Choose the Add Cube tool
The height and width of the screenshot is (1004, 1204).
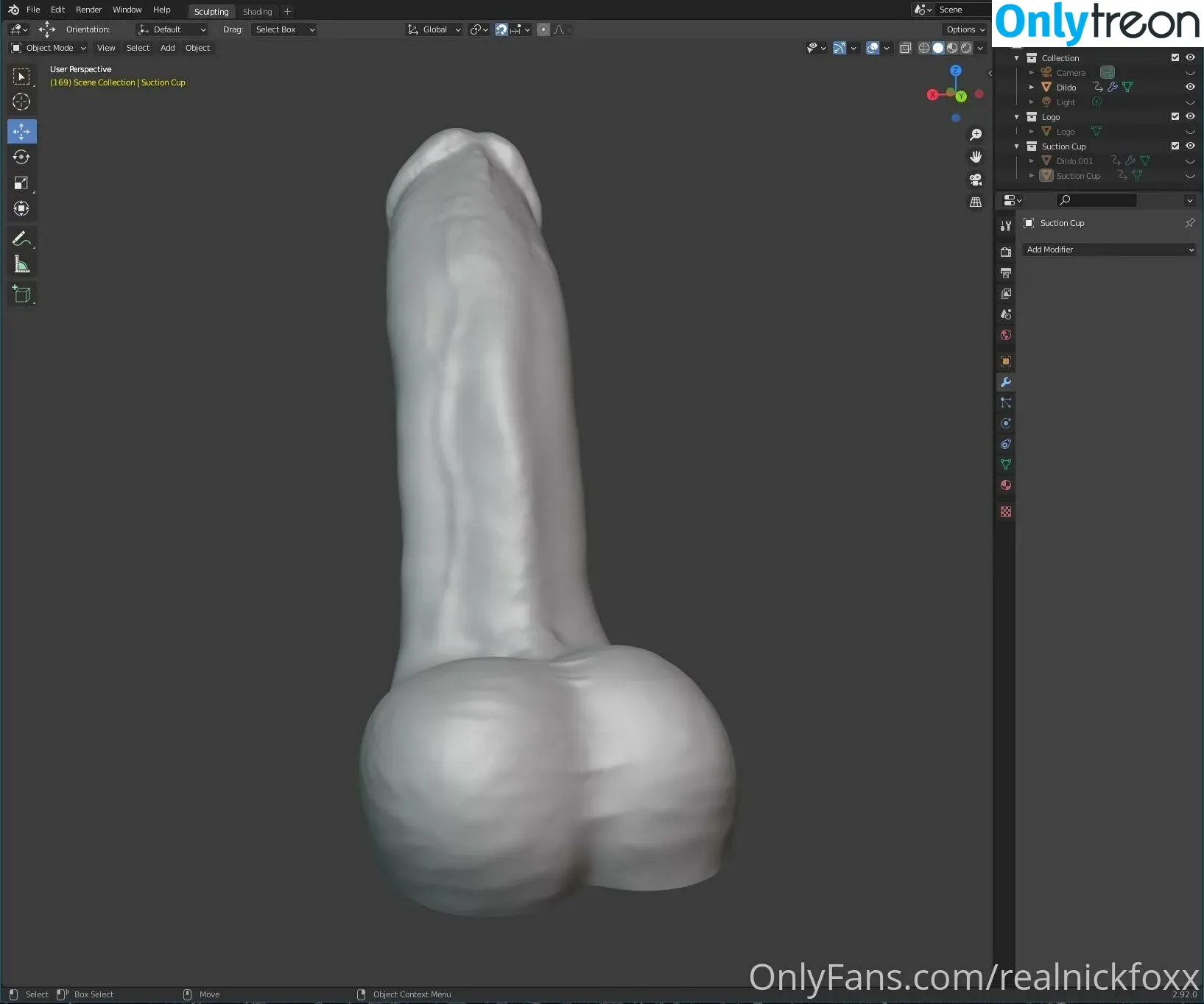click(21, 294)
